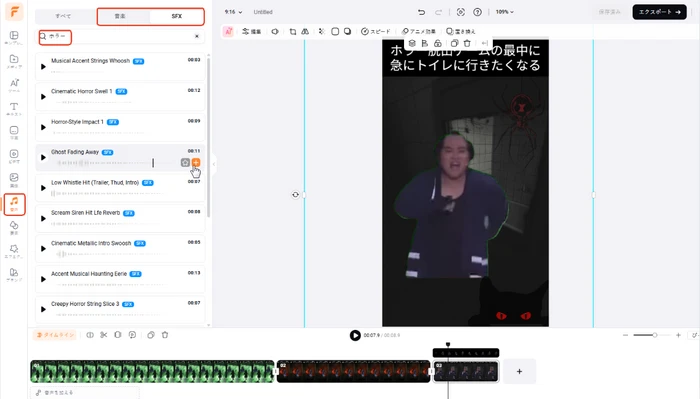Viewport: 700px width, 399px height.
Task: Click the trash icon in floating toolbar
Action: pos(467,43)
